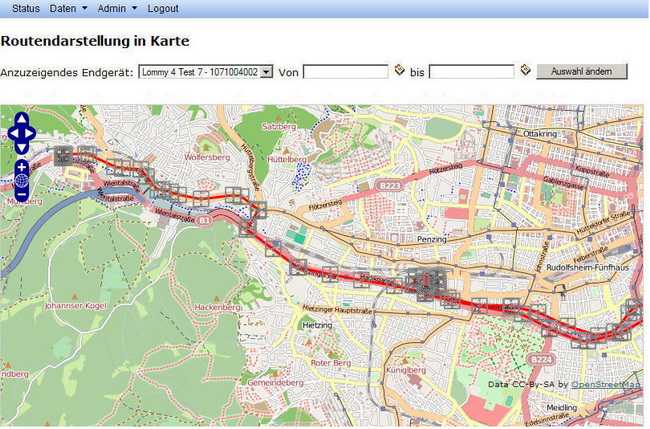Expand Daten dropdown arrow
The width and height of the screenshot is (650, 429).
pos(85,8)
